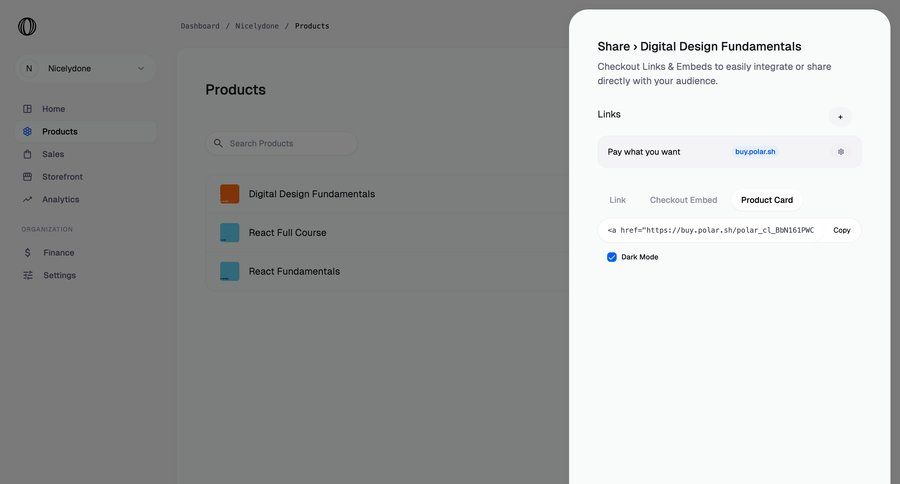Select the Product Card tab

point(767,200)
